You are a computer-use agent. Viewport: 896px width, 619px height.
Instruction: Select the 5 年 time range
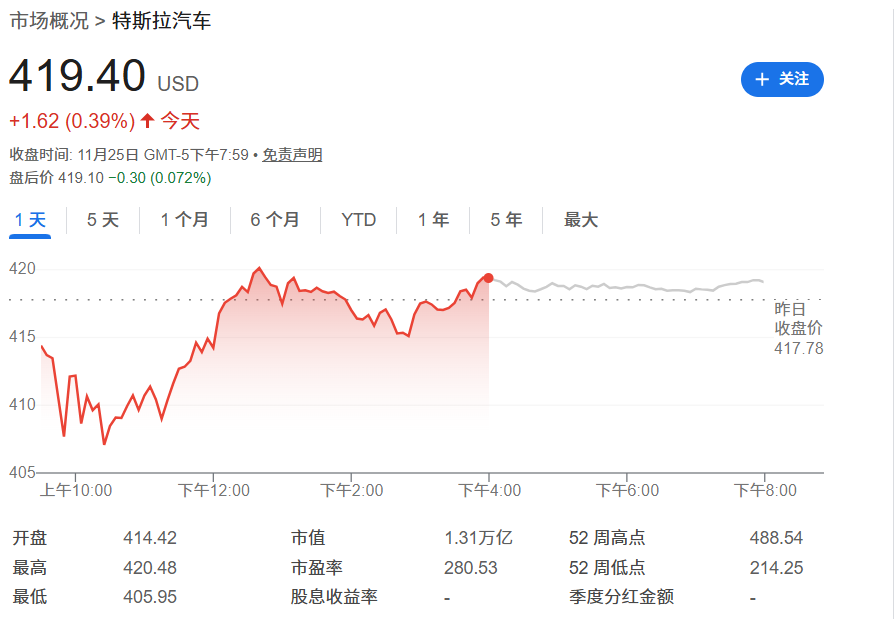tap(505, 219)
